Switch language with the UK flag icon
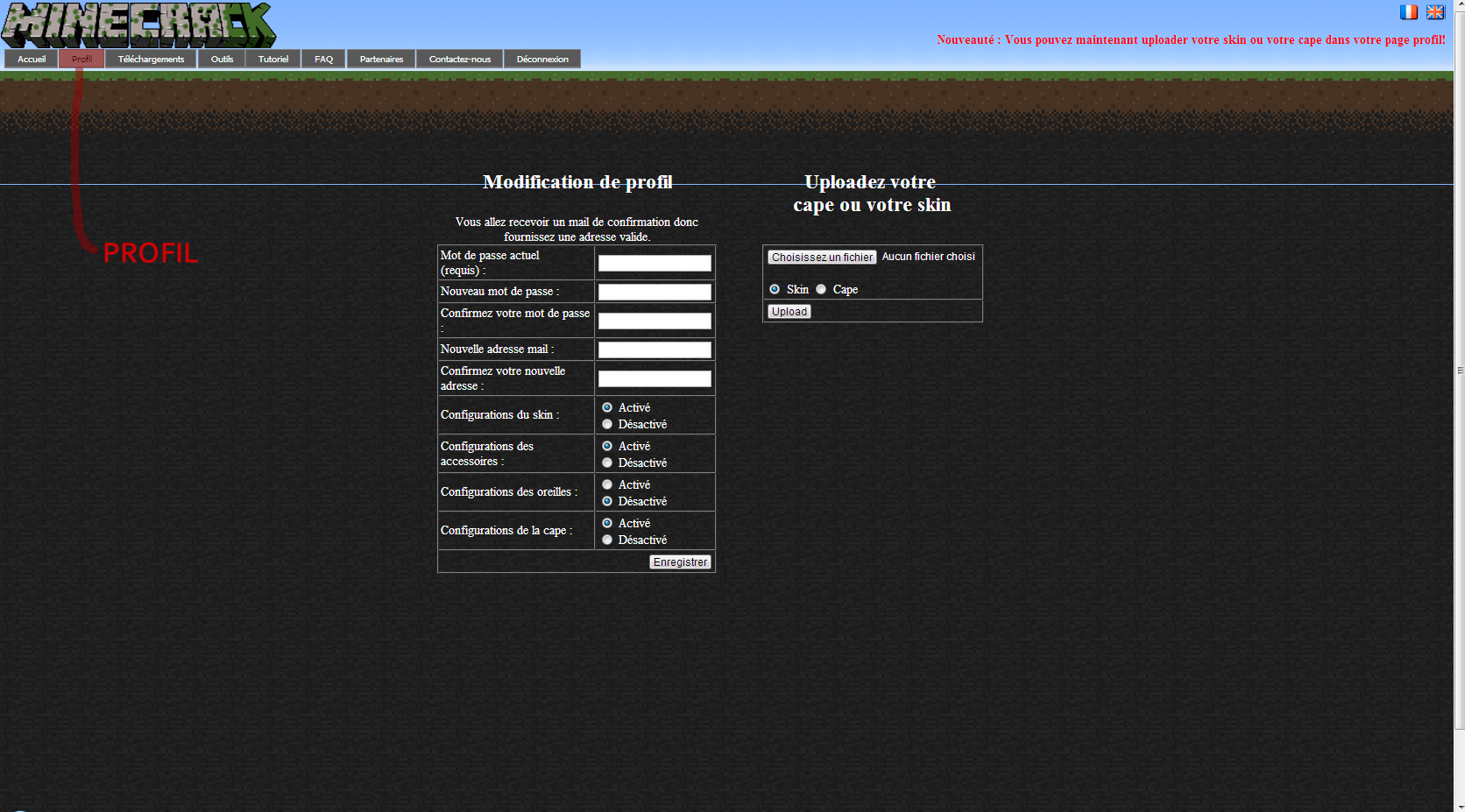Image resolution: width=1465 pixels, height=812 pixels. click(1434, 12)
